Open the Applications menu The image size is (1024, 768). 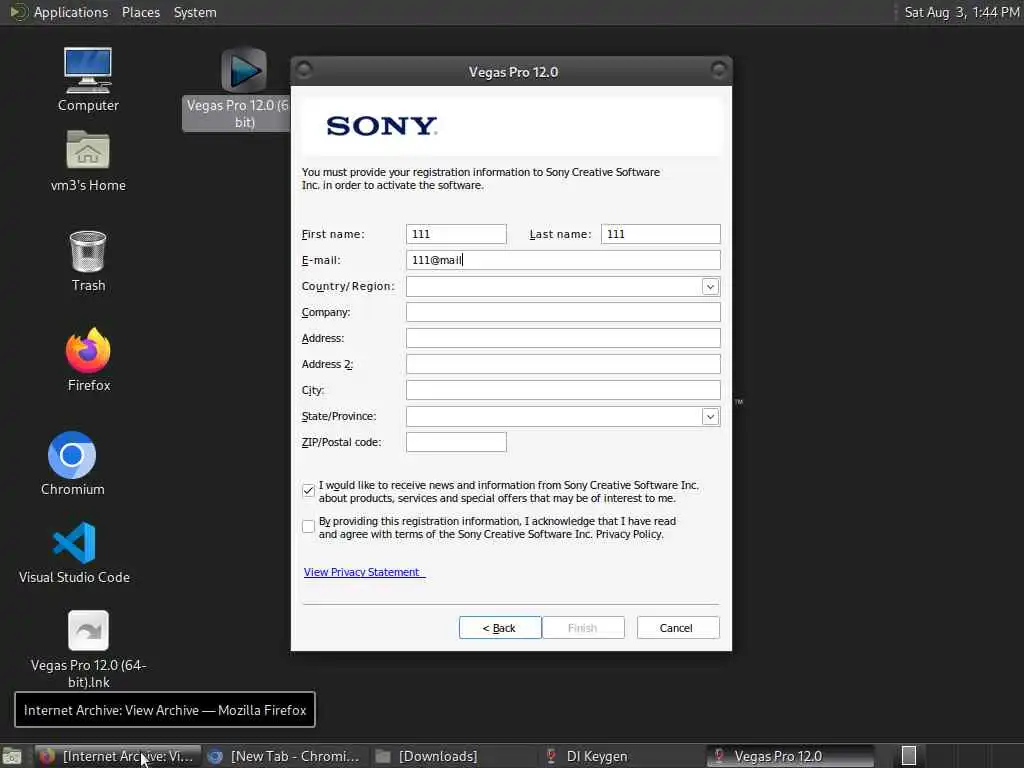71,12
